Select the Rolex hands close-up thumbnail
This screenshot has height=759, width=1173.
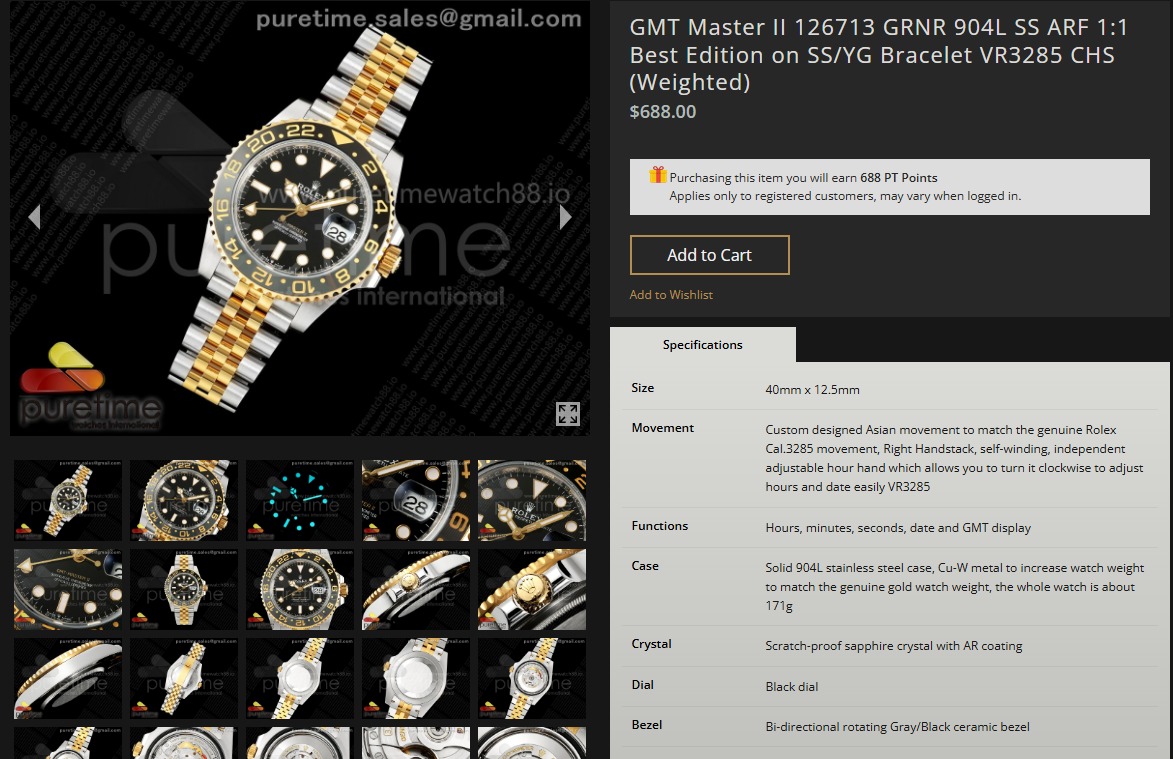pyautogui.click(x=532, y=500)
